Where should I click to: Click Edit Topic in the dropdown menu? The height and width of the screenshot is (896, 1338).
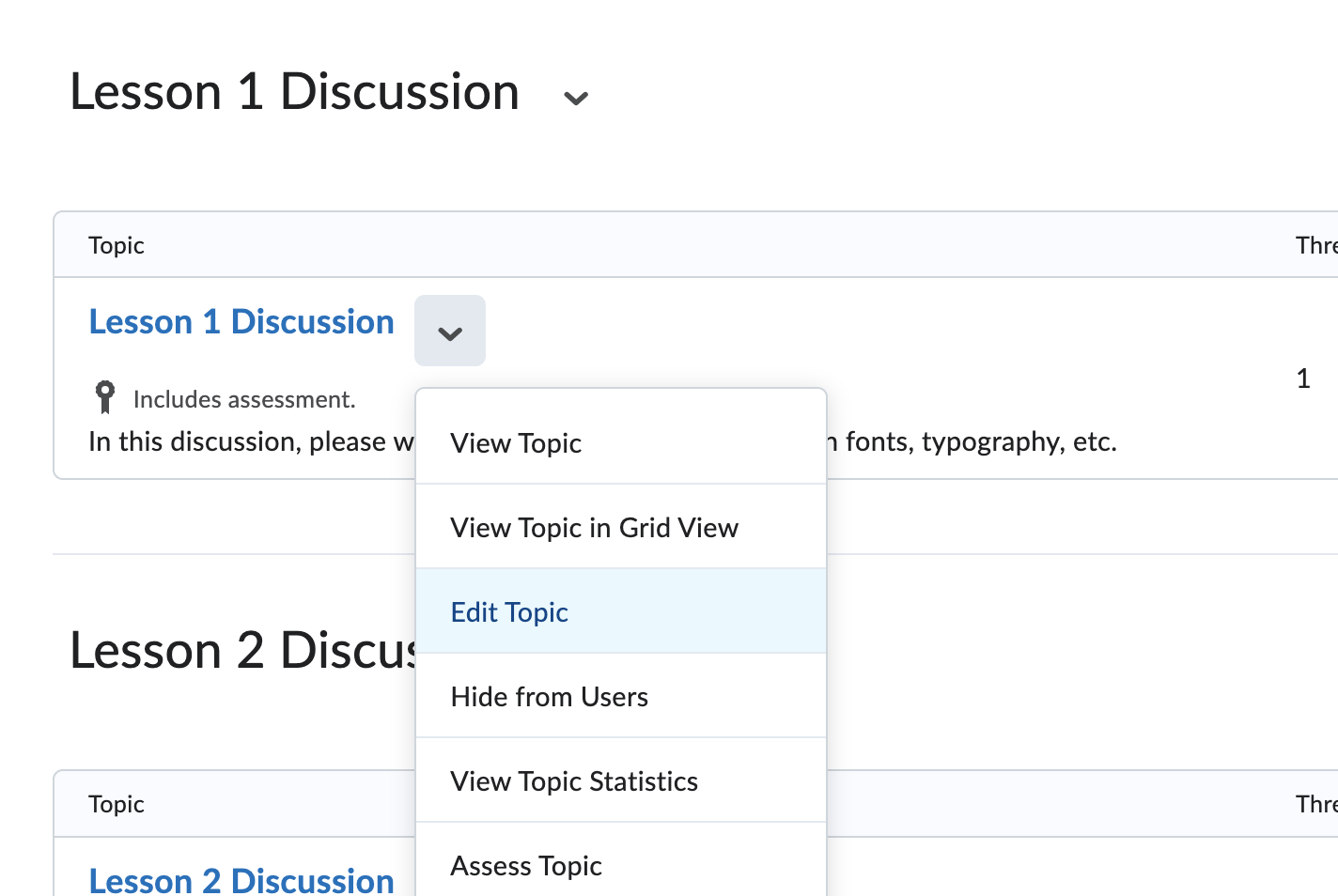(x=509, y=612)
